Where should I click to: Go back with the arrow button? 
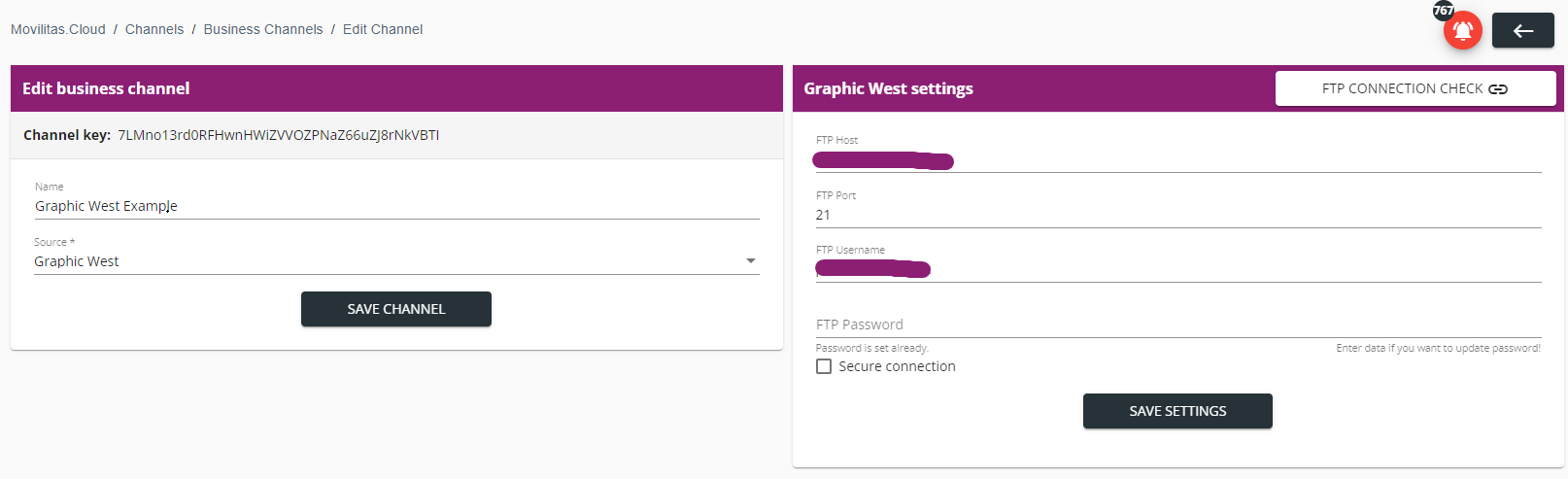point(1522,31)
